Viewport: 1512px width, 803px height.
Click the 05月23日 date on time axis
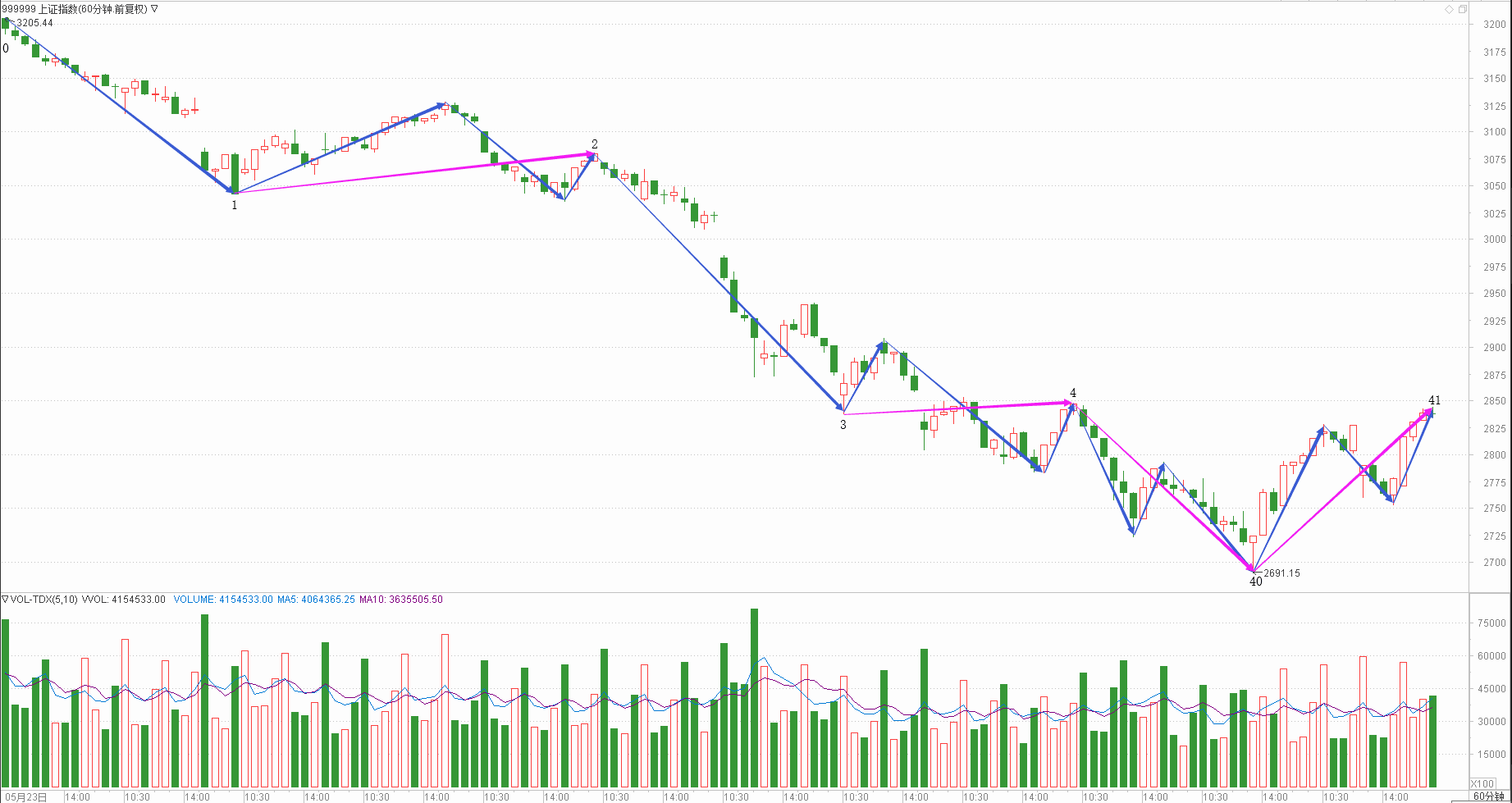tap(26, 796)
